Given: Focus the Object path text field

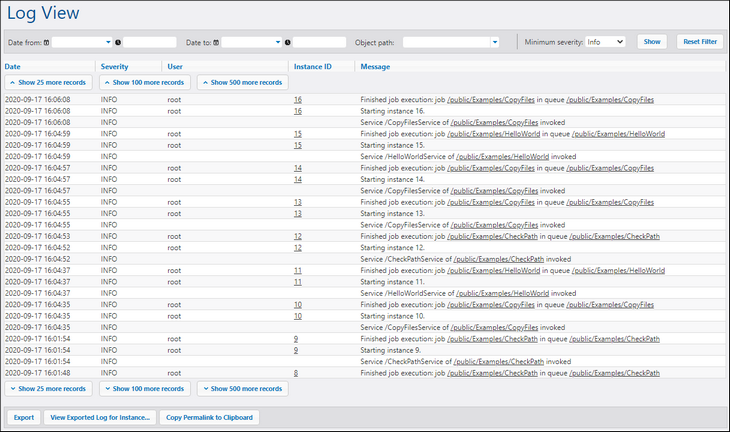Looking at the screenshot, I should pos(446,42).
